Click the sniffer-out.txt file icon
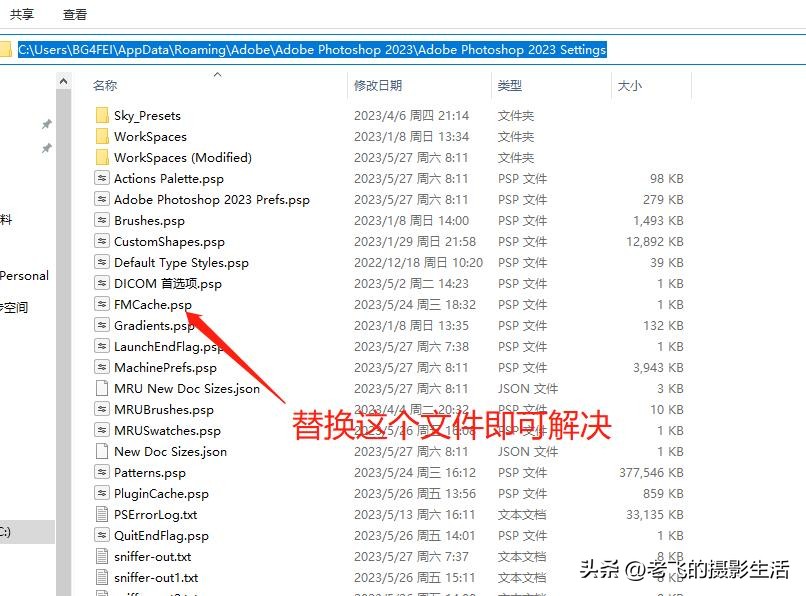The image size is (806, 596). pyautogui.click(x=101, y=556)
